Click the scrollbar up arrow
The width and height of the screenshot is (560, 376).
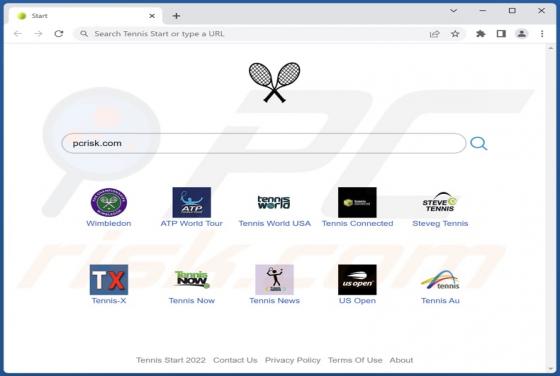point(550,48)
